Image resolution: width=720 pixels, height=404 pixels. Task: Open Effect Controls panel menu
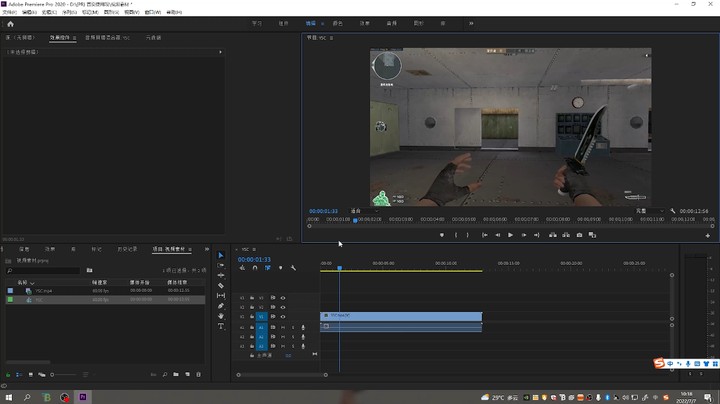(x=74, y=38)
